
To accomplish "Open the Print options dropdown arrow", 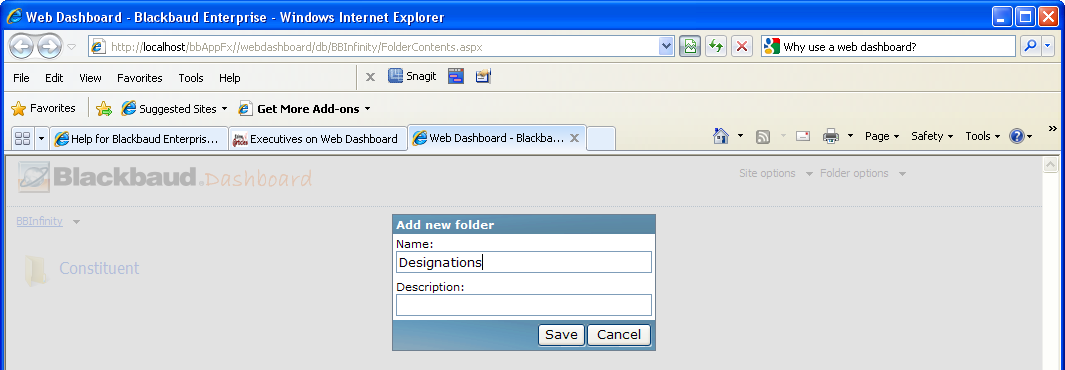I will [850, 136].
